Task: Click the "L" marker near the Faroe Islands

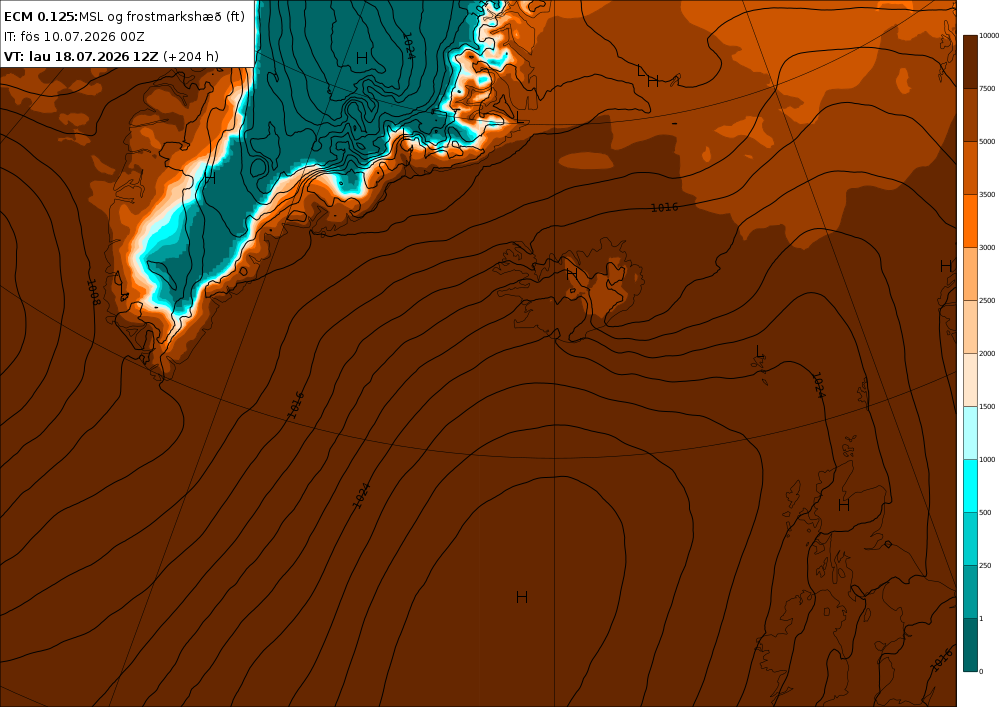Action: [x=759, y=351]
